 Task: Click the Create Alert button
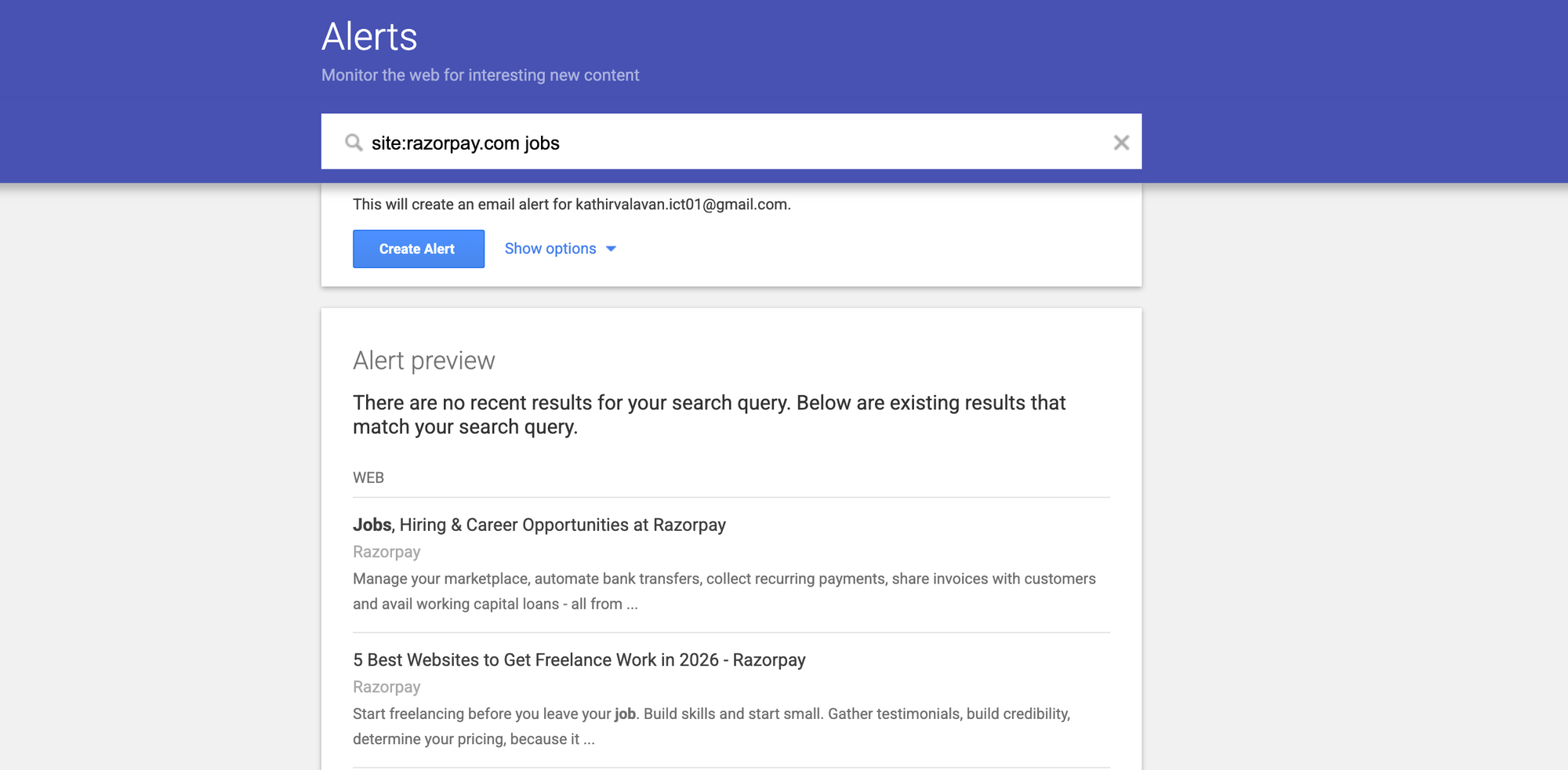419,249
